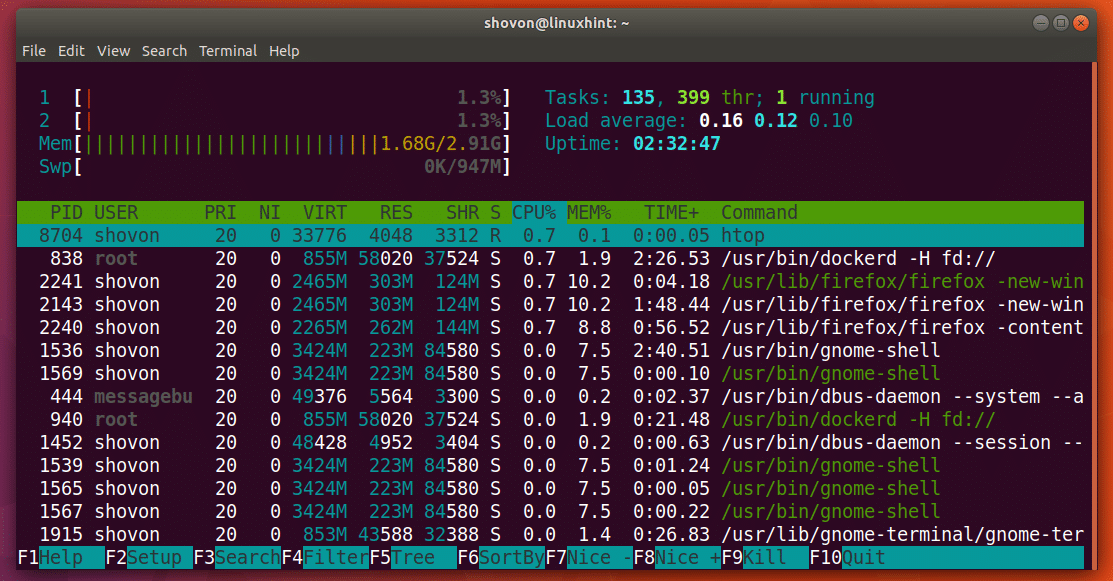Select dockerd process with PID 838

tap(550, 258)
